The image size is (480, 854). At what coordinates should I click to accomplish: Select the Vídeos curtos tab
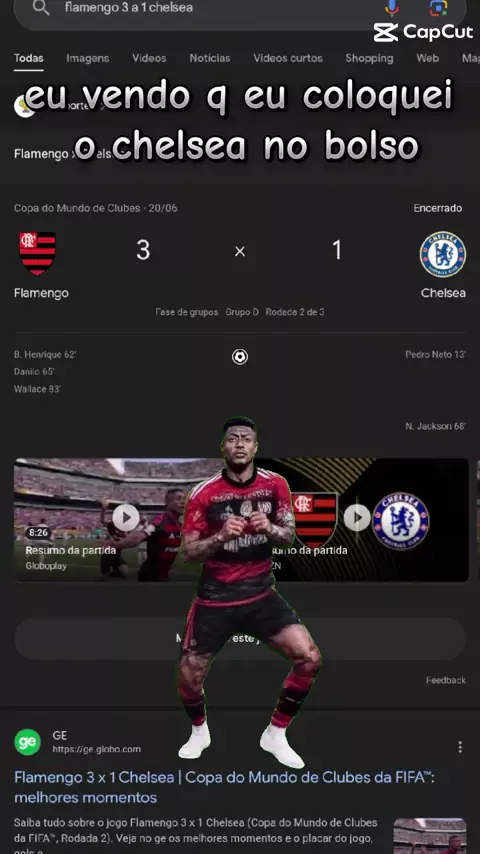[x=288, y=58]
